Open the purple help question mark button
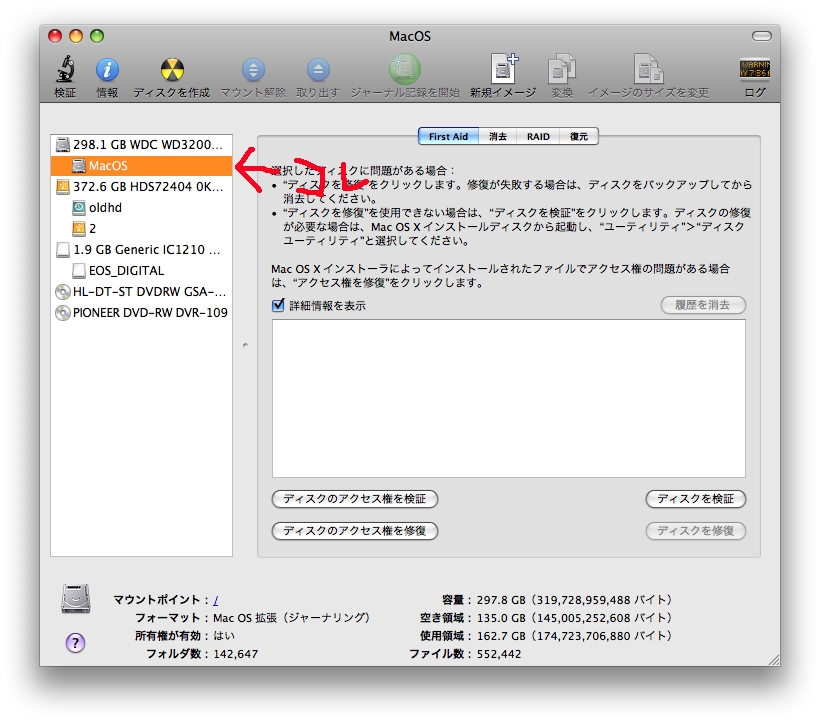 pos(75,643)
